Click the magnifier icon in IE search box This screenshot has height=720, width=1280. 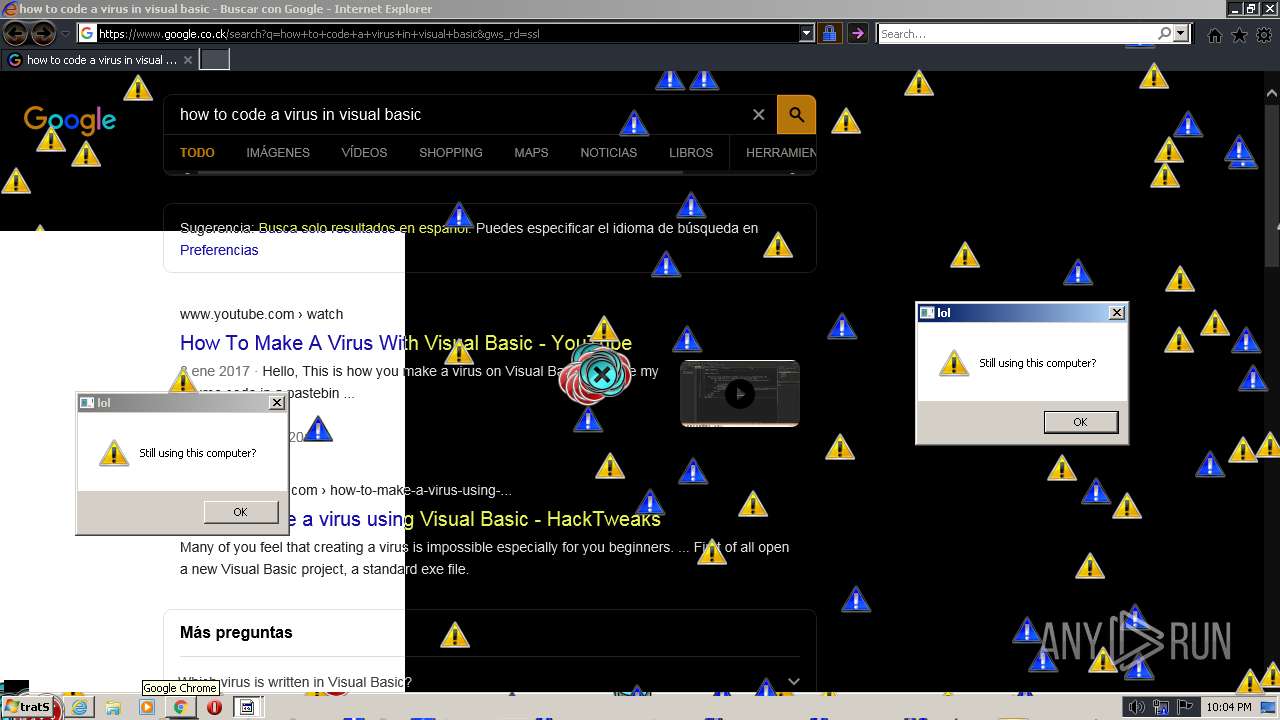(x=1164, y=33)
